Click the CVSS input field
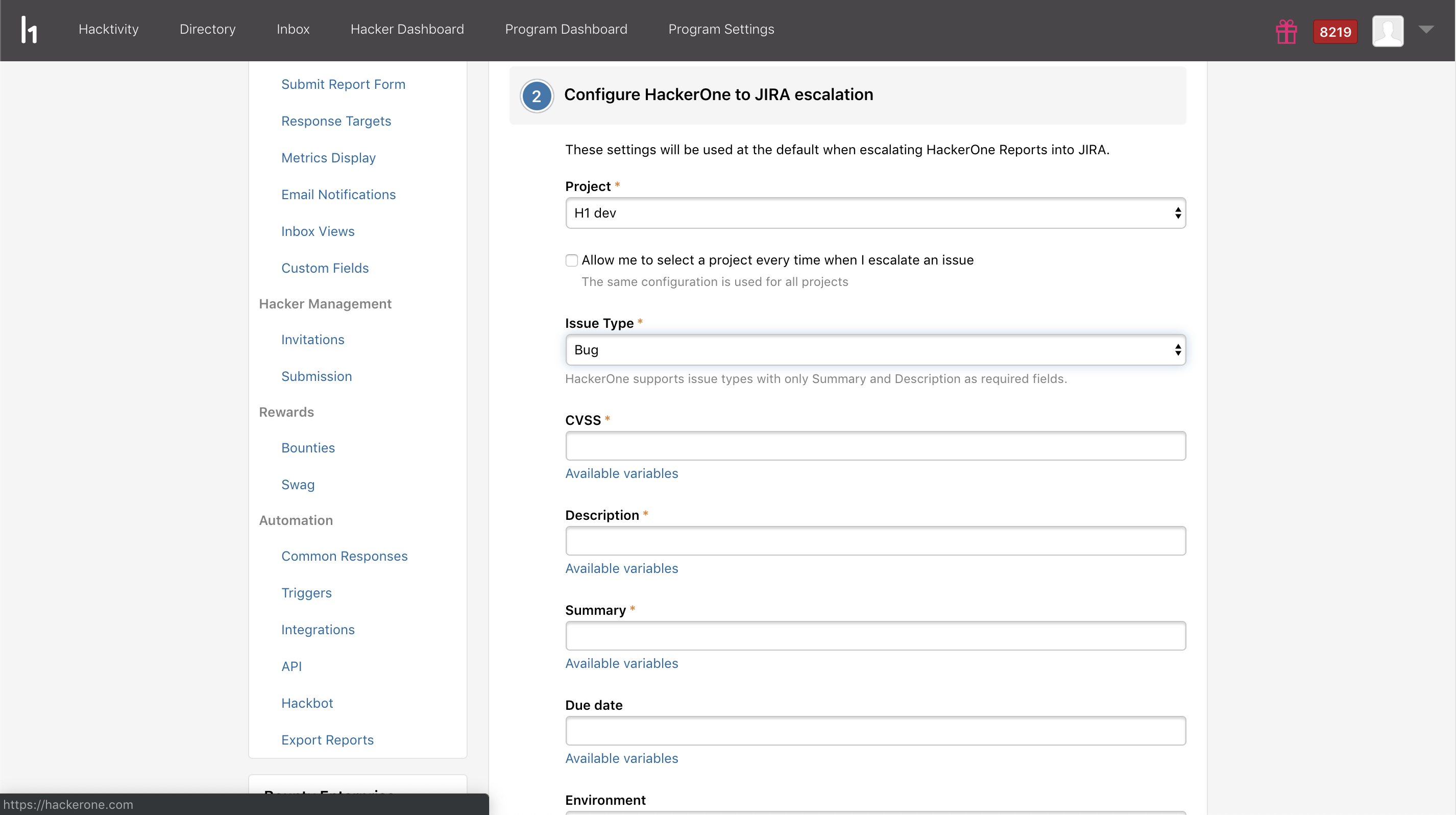Viewport: 1456px width, 815px height. coord(875,446)
